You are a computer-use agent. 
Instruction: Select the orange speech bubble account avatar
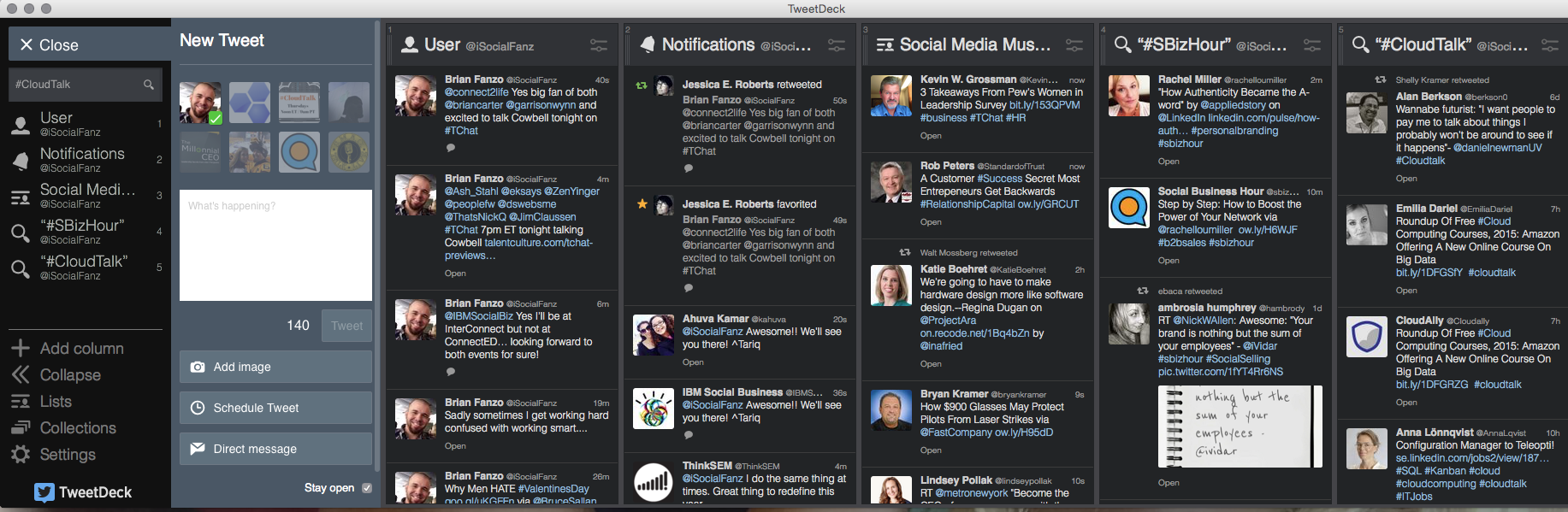pyautogui.click(x=299, y=152)
